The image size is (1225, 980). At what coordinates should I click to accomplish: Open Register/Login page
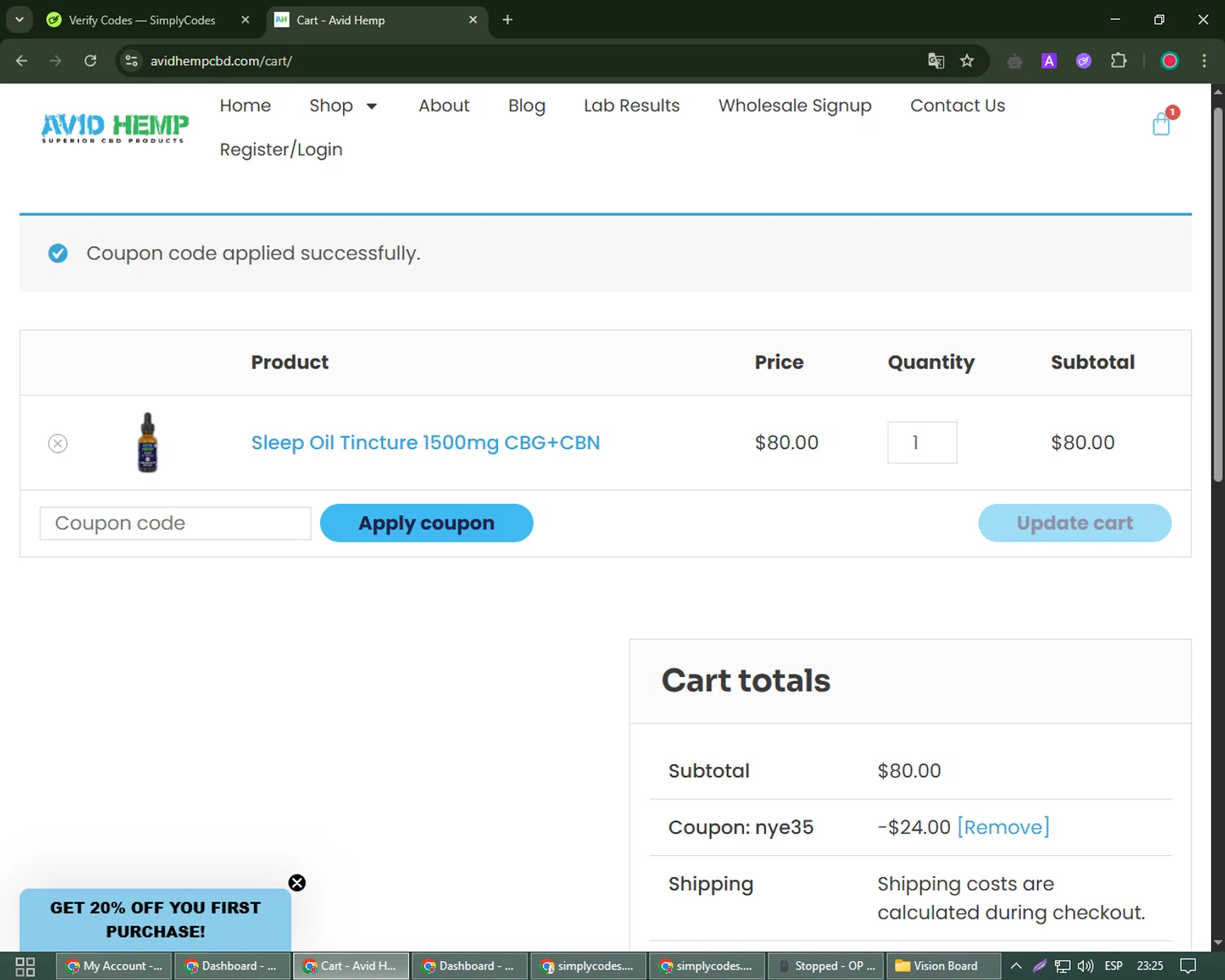(x=281, y=149)
